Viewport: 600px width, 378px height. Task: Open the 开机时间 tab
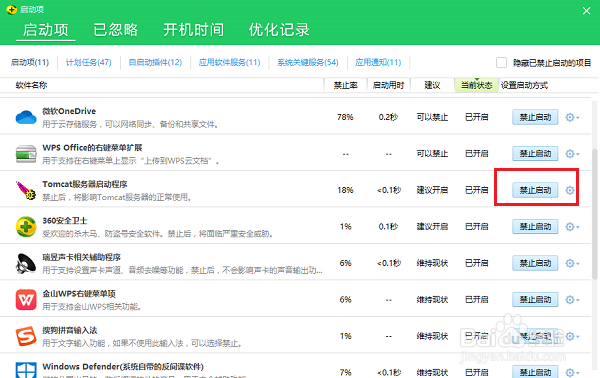pos(194,30)
